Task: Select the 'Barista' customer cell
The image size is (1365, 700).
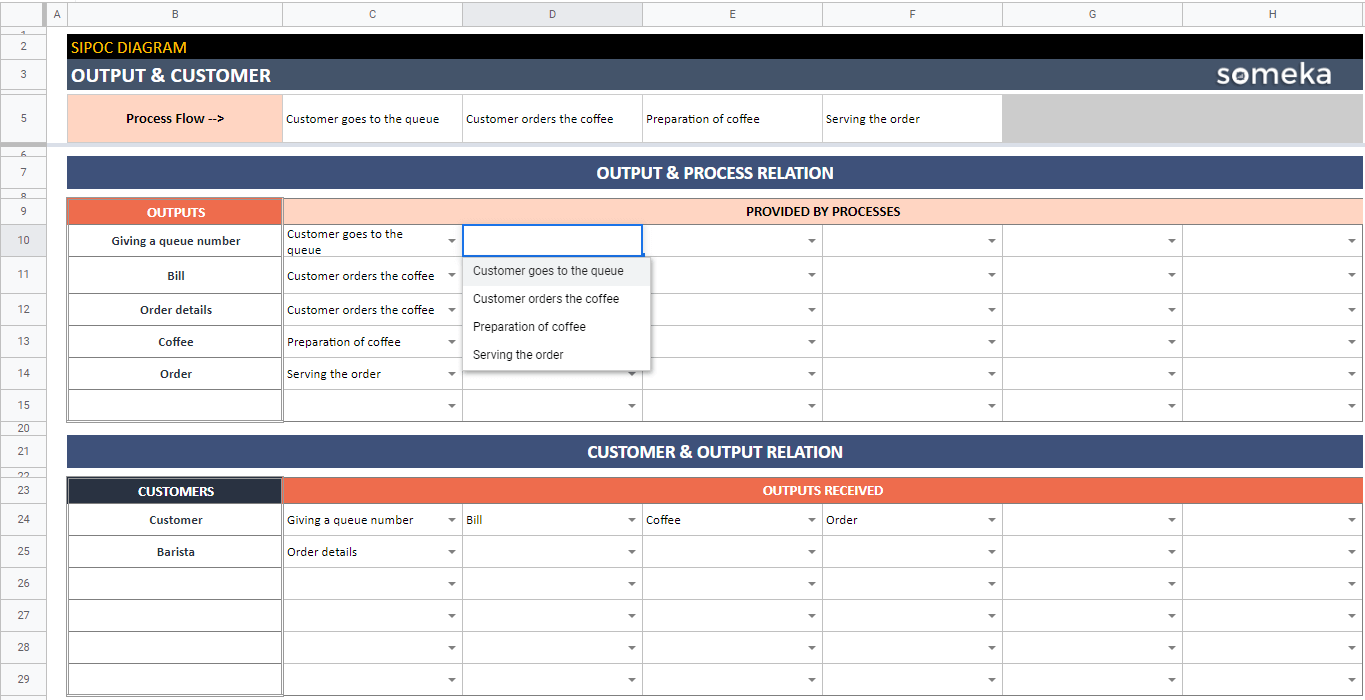Action: (175, 552)
